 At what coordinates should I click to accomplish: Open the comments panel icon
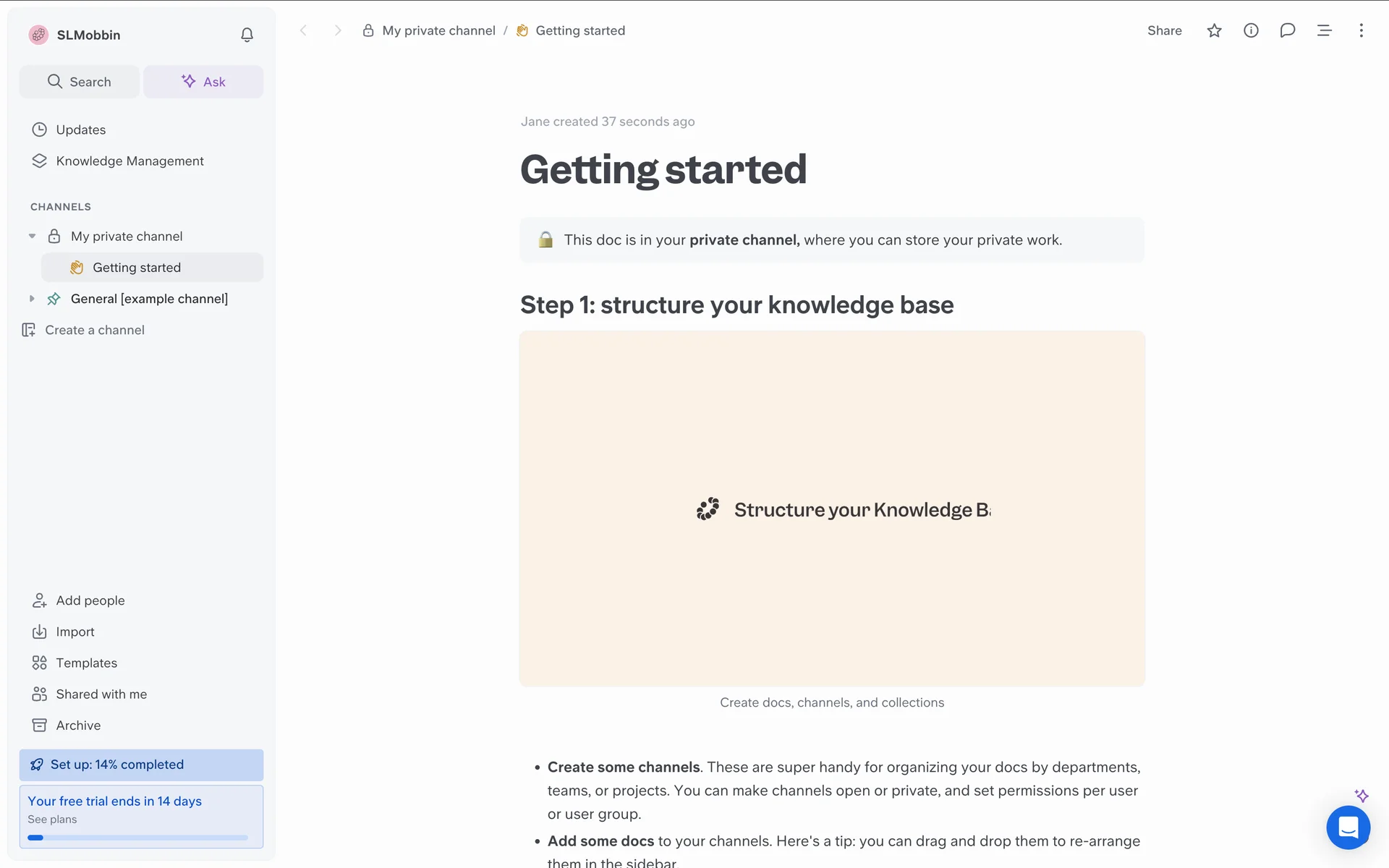click(1287, 30)
